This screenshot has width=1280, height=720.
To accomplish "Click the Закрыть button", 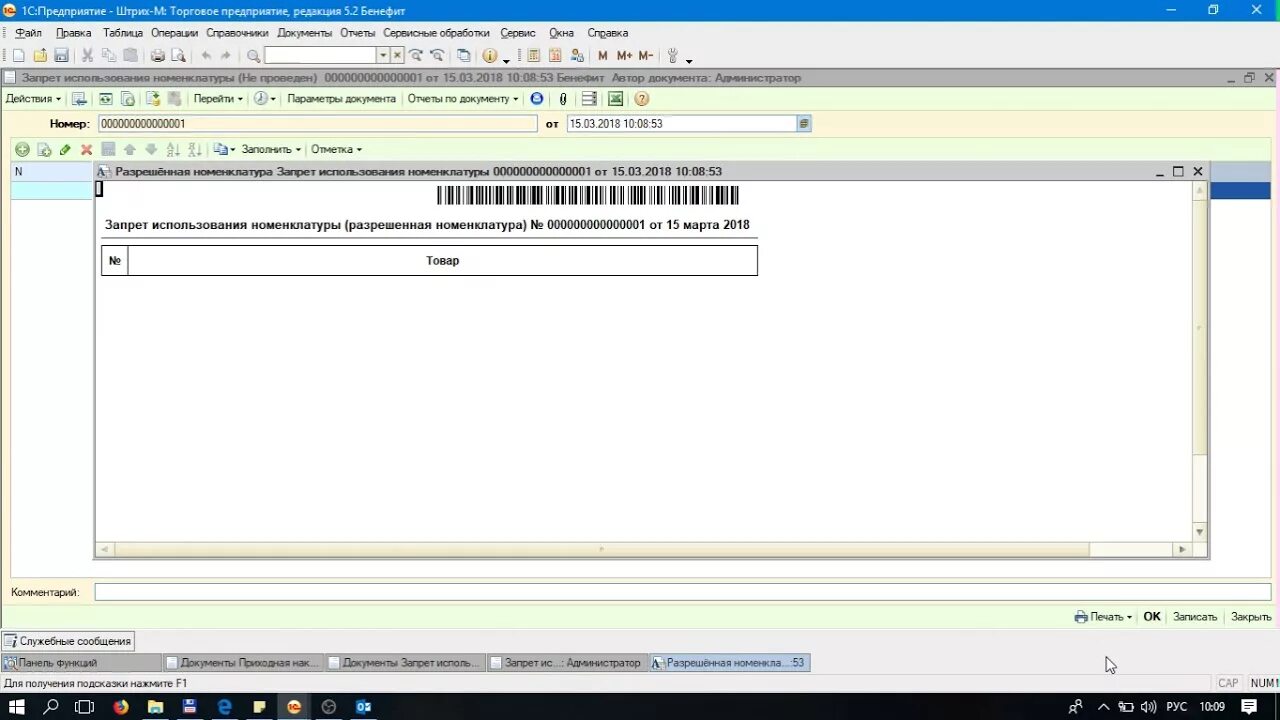I will point(1251,617).
